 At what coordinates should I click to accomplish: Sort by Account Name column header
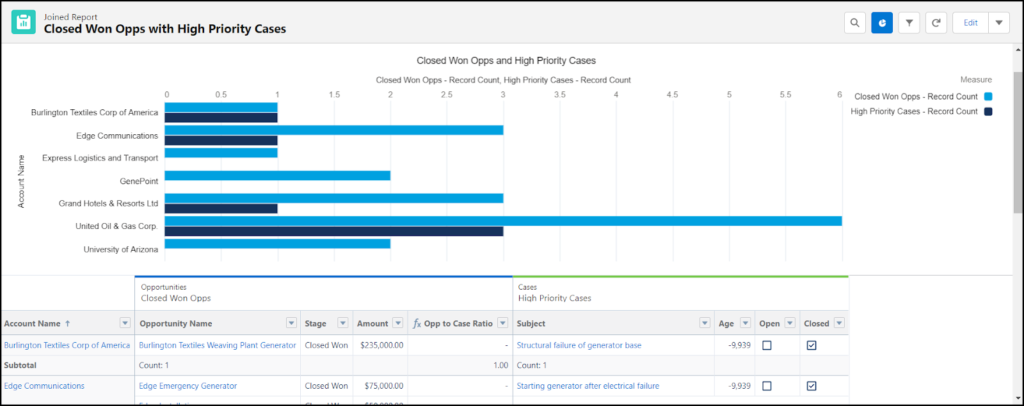pyautogui.click(x=32, y=323)
